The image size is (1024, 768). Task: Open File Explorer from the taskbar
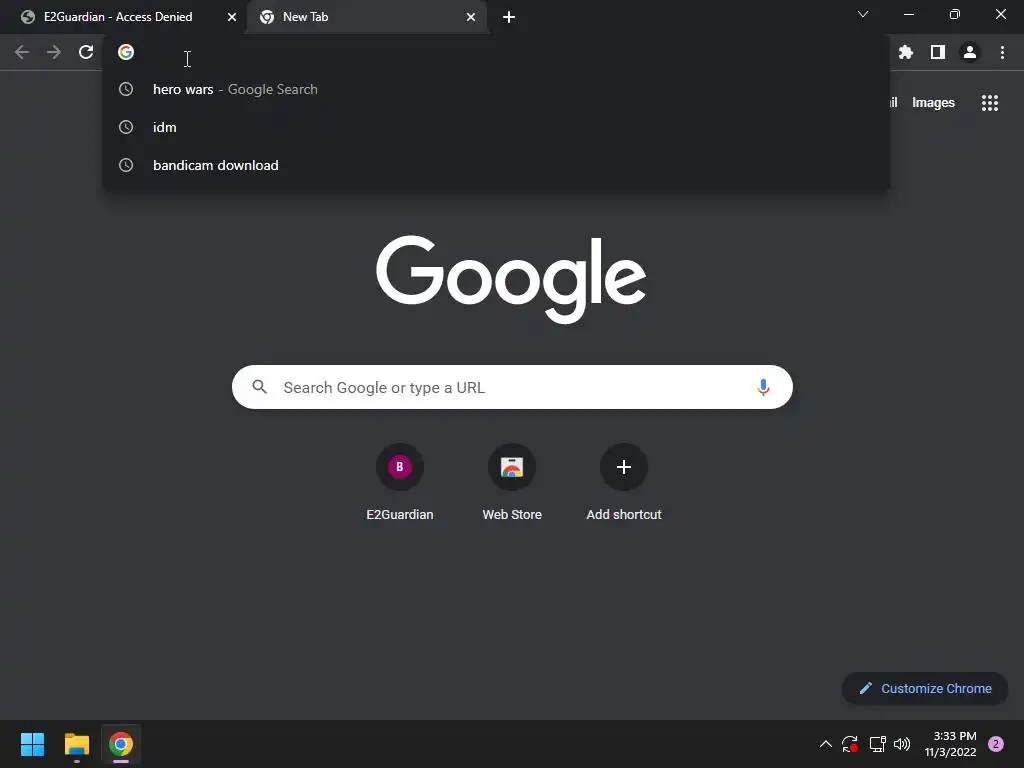point(76,744)
